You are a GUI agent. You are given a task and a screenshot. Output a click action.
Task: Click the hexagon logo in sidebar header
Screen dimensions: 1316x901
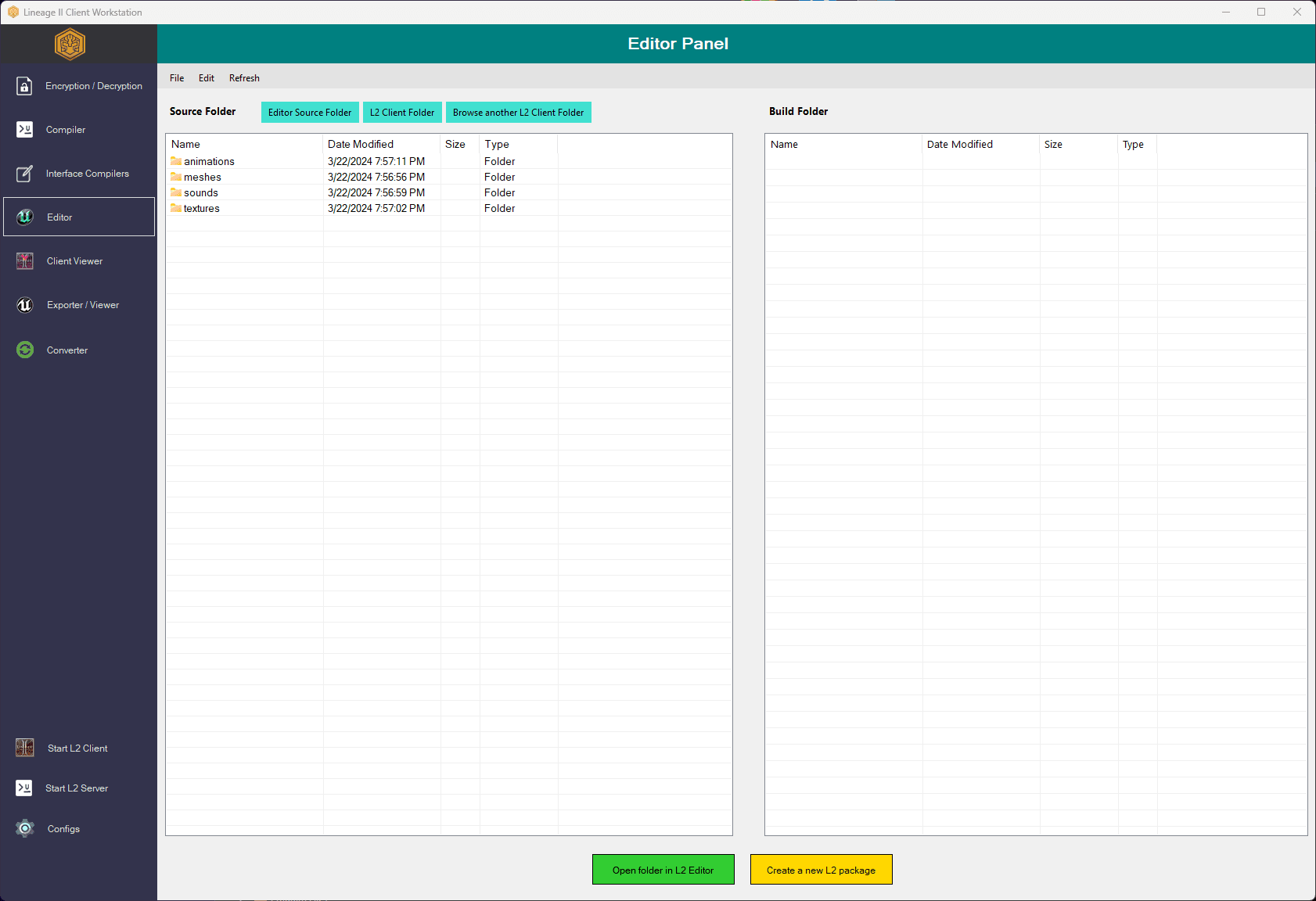[x=70, y=45]
